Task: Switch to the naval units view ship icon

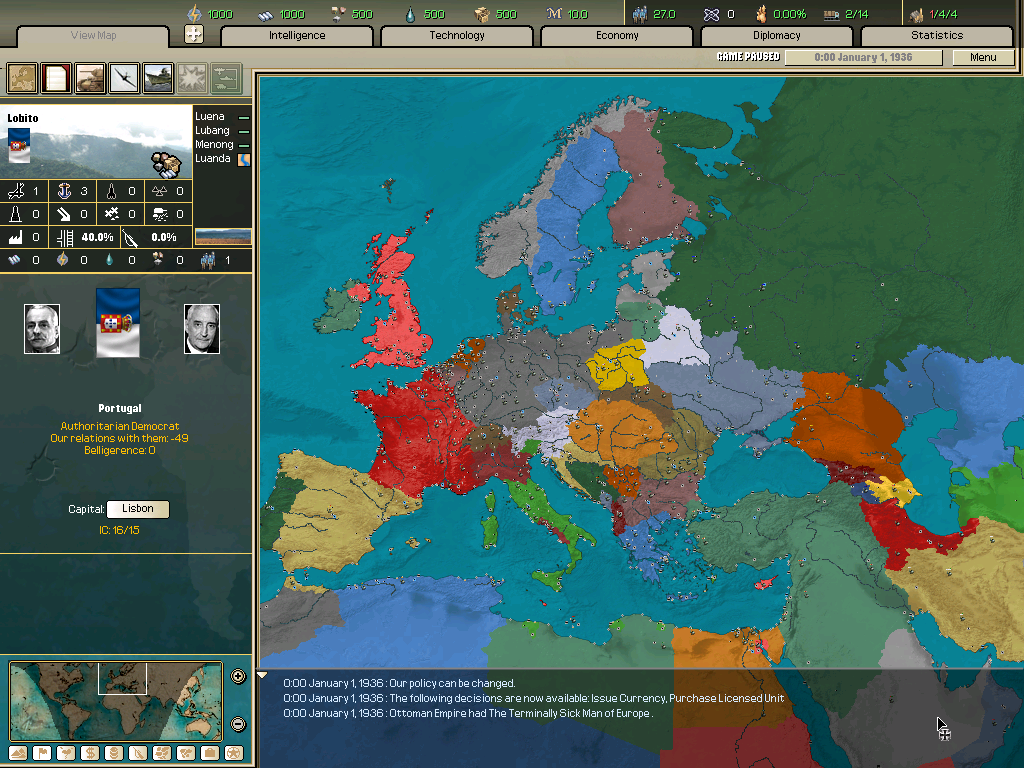Action: click(x=157, y=77)
